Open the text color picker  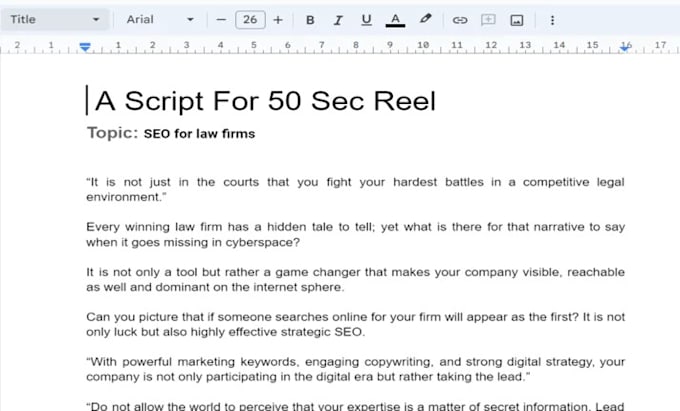coord(395,19)
